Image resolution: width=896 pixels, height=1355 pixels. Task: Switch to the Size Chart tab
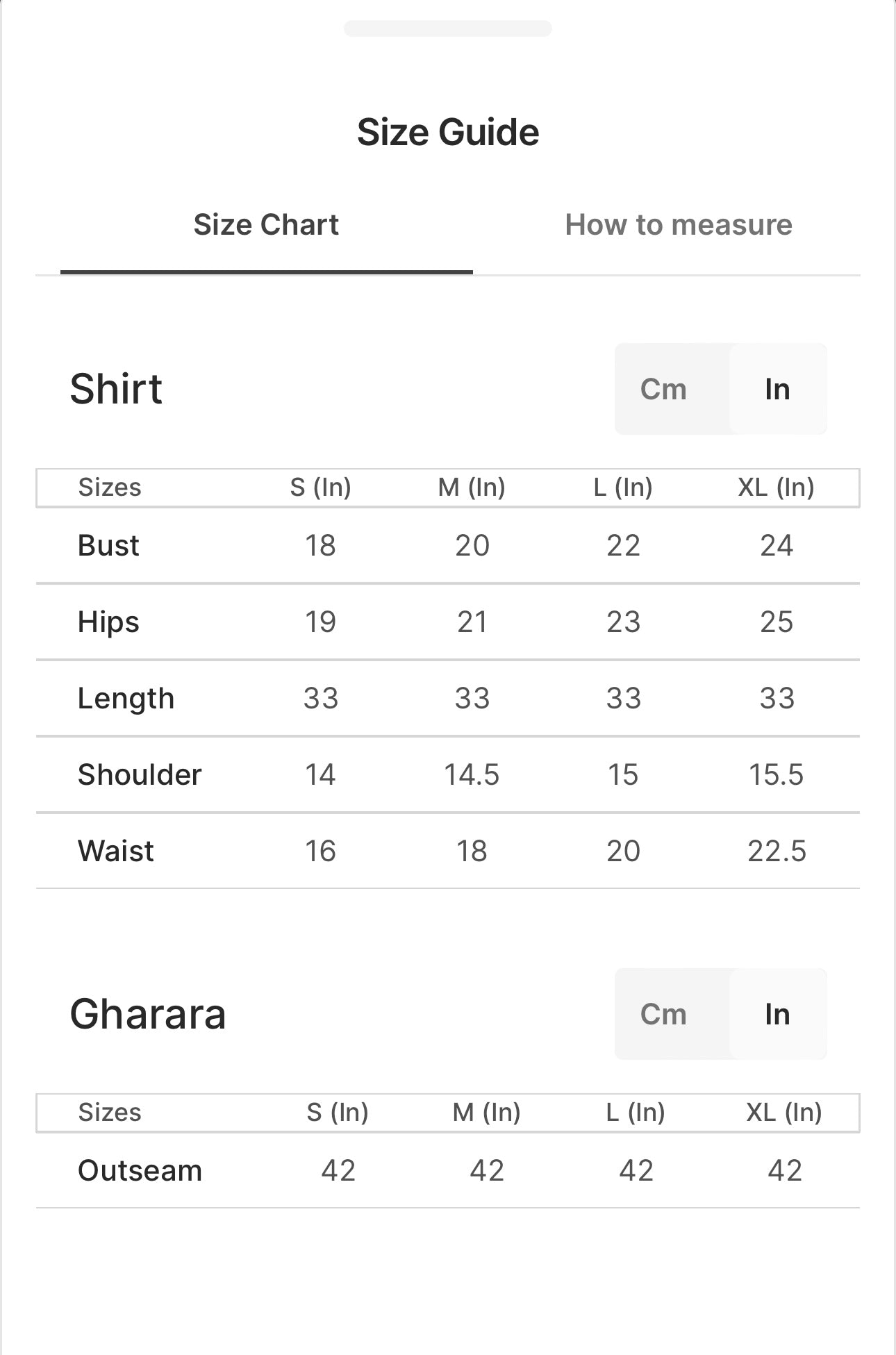pos(266,225)
